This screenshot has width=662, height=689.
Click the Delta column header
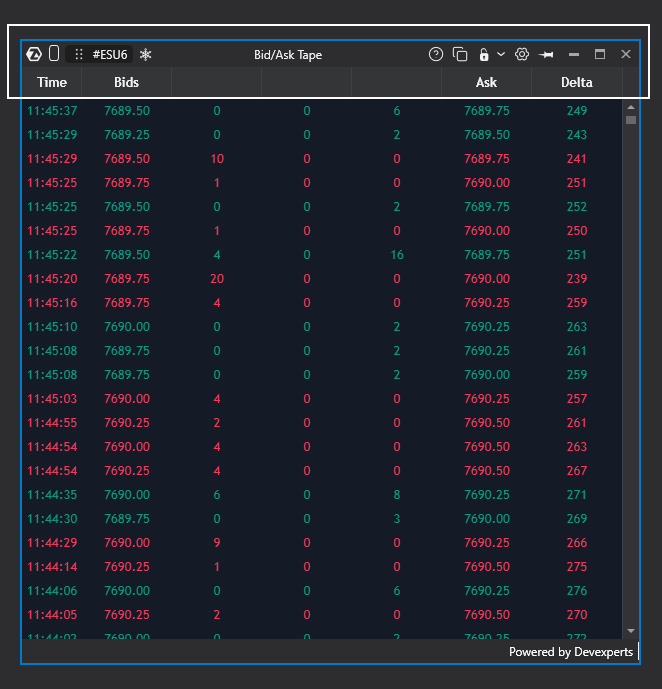(x=577, y=82)
